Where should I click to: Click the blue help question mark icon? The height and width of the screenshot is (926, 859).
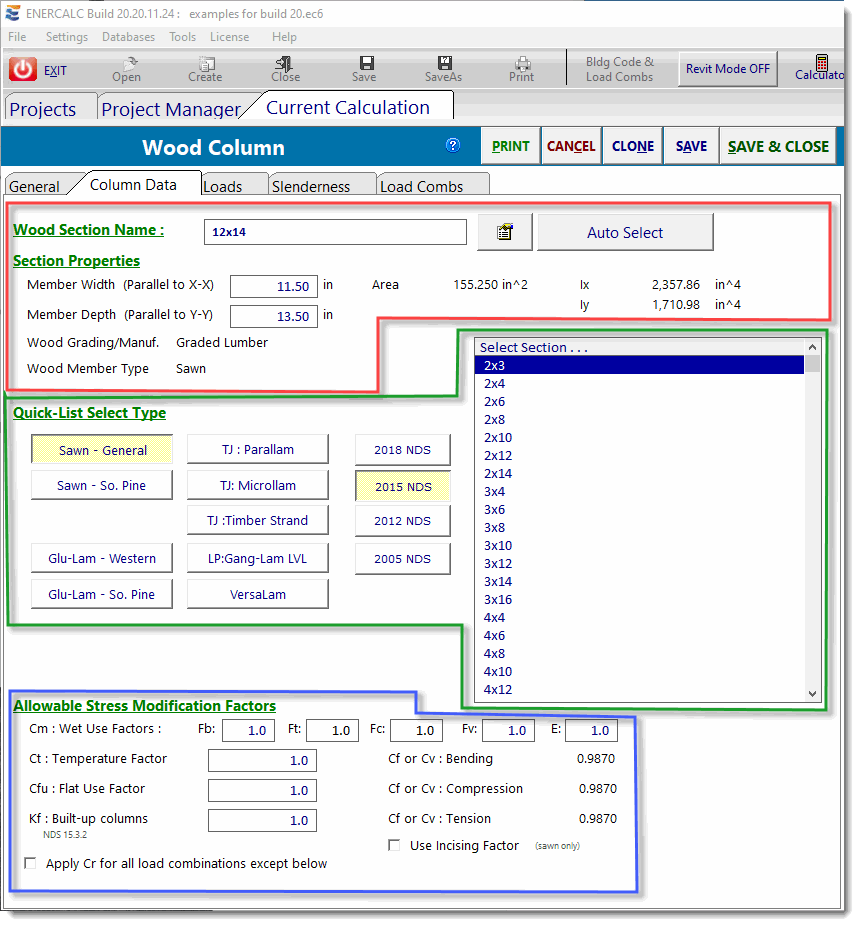coord(453,145)
